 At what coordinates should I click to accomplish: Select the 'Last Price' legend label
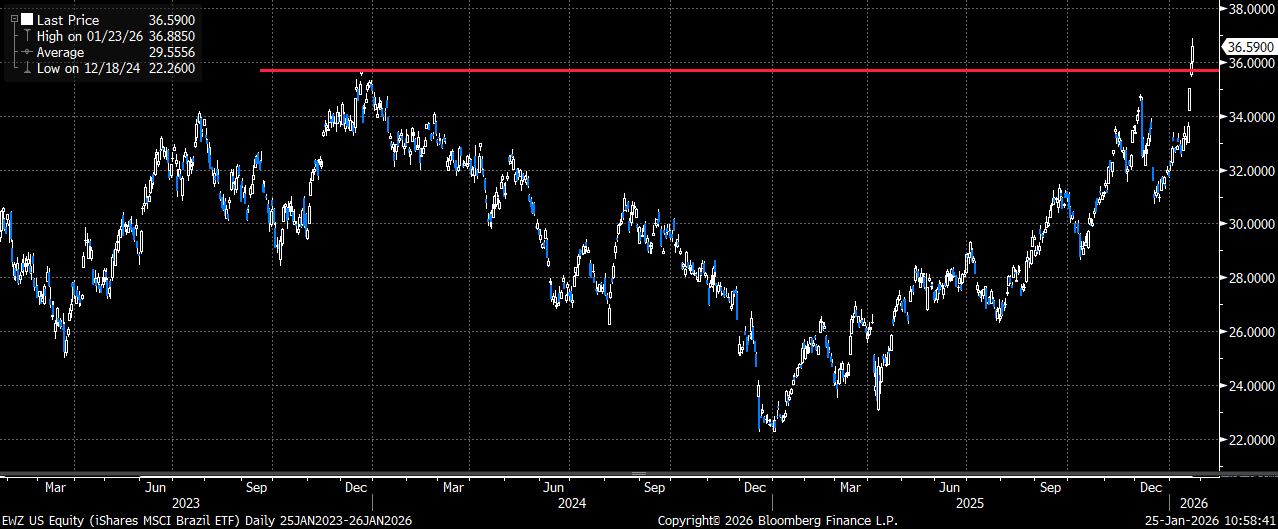(66, 19)
